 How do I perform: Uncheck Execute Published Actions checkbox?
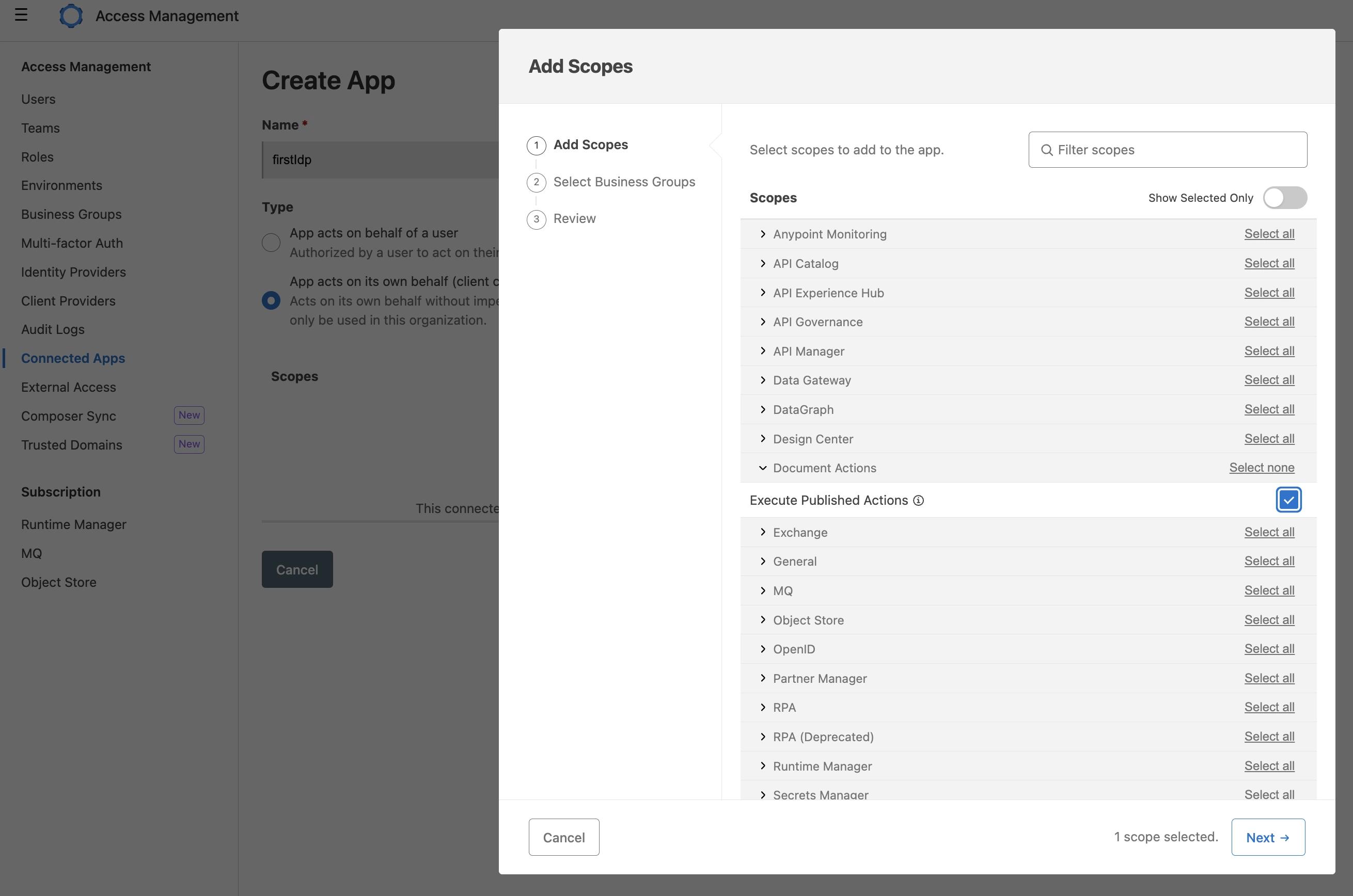point(1288,500)
